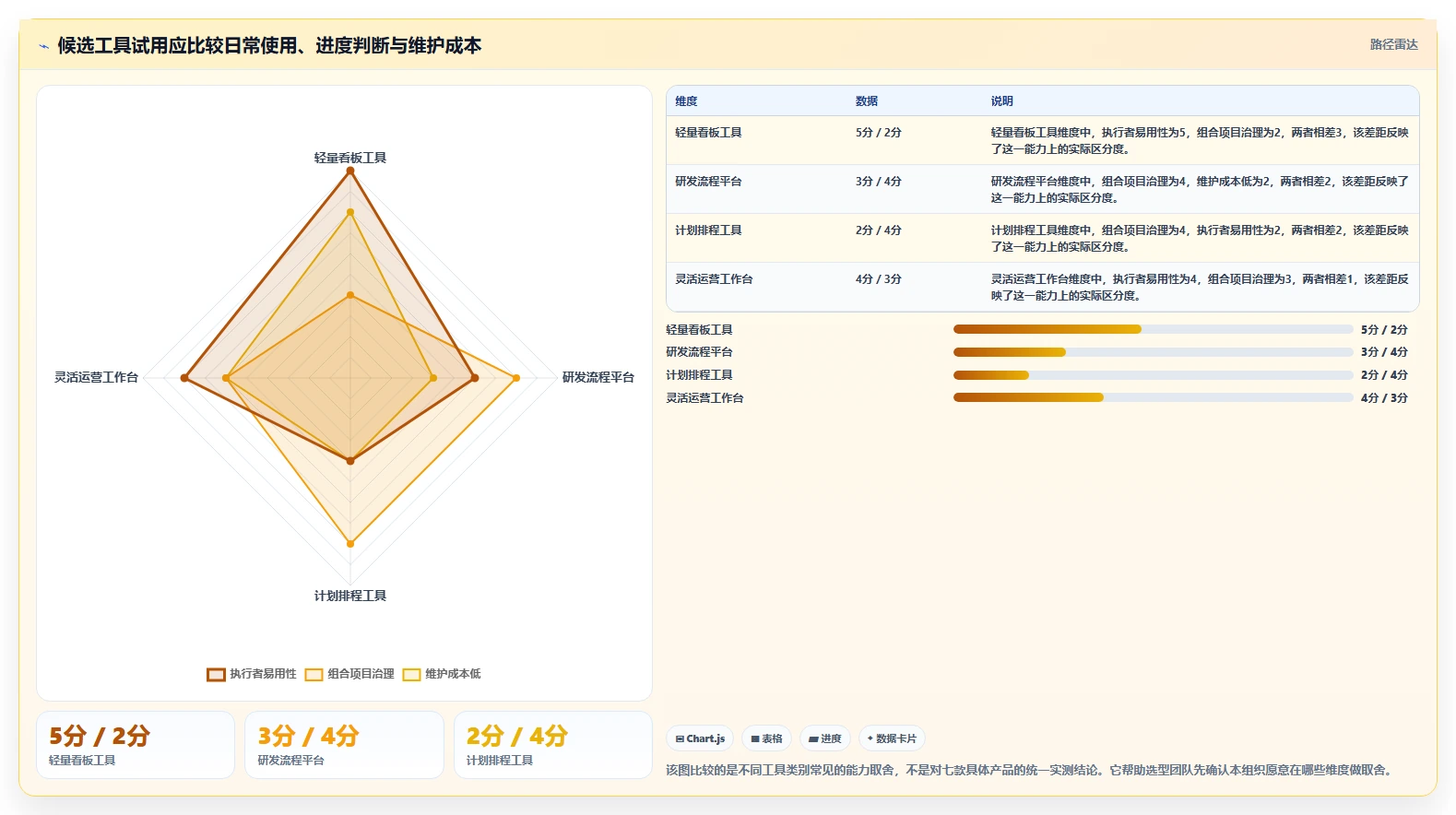This screenshot has height=815, width=1456.
Task: Click the table description starting 灵活运营工作台维度中
Action: pyautogui.click(x=1200, y=288)
